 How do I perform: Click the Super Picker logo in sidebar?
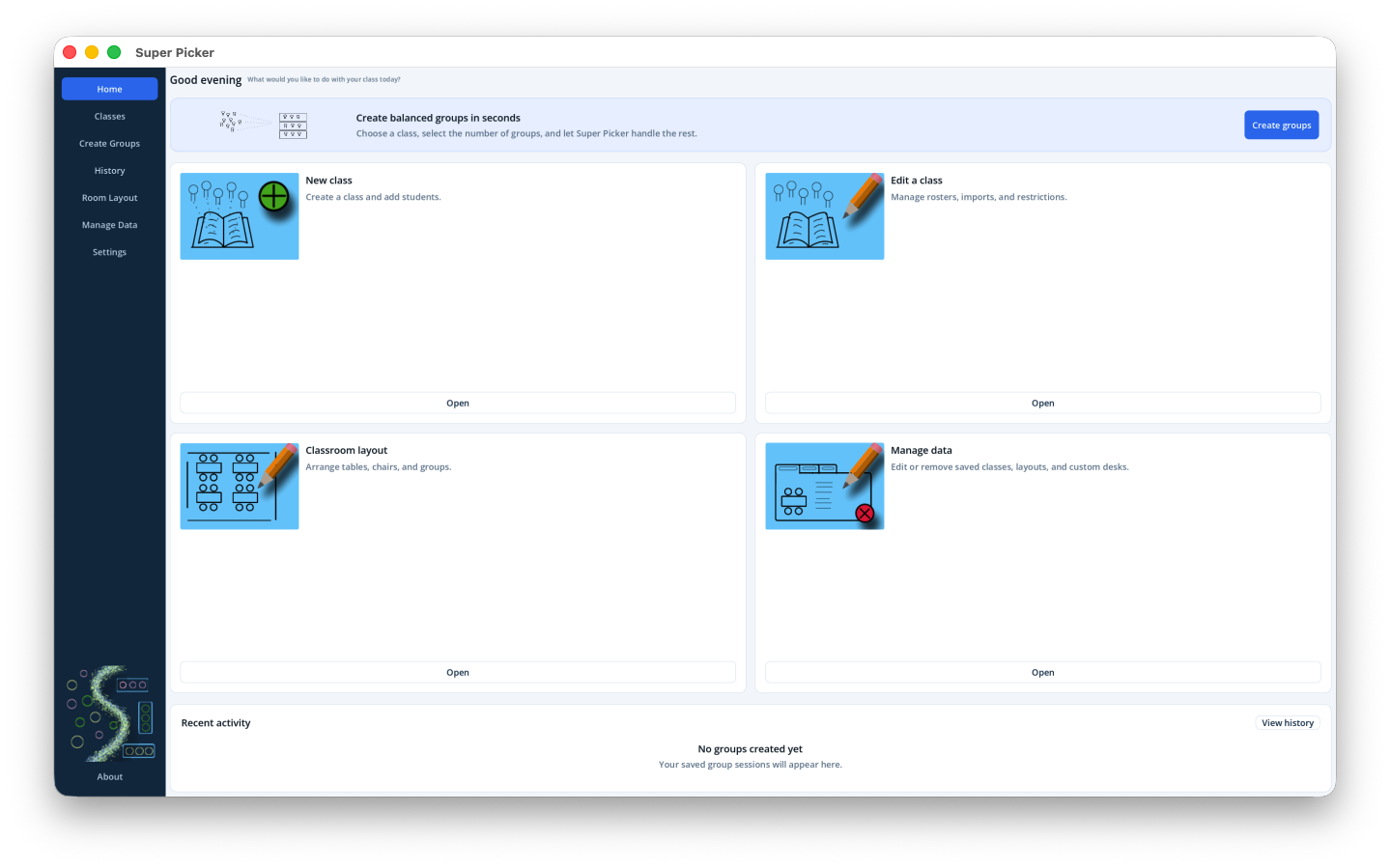110,713
